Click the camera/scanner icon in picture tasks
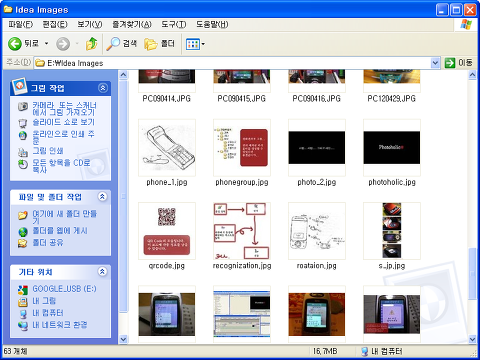Image resolution: width=480 pixels, height=360 pixels. point(23,106)
